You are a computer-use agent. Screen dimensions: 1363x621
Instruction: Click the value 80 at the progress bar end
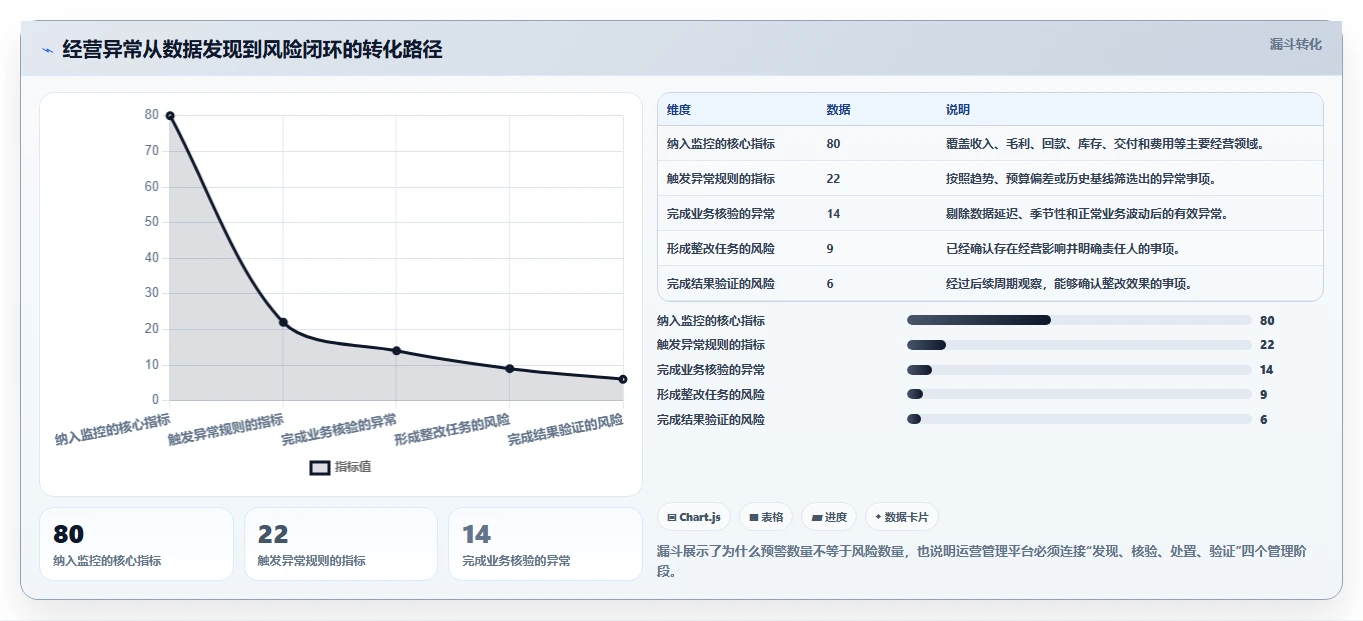click(x=1267, y=321)
